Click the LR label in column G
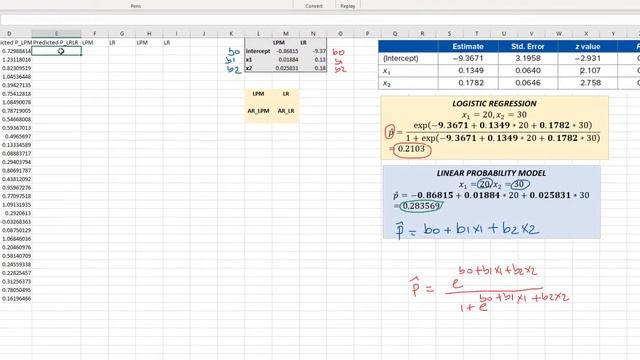Screen dimensions: 640x360 112,42
